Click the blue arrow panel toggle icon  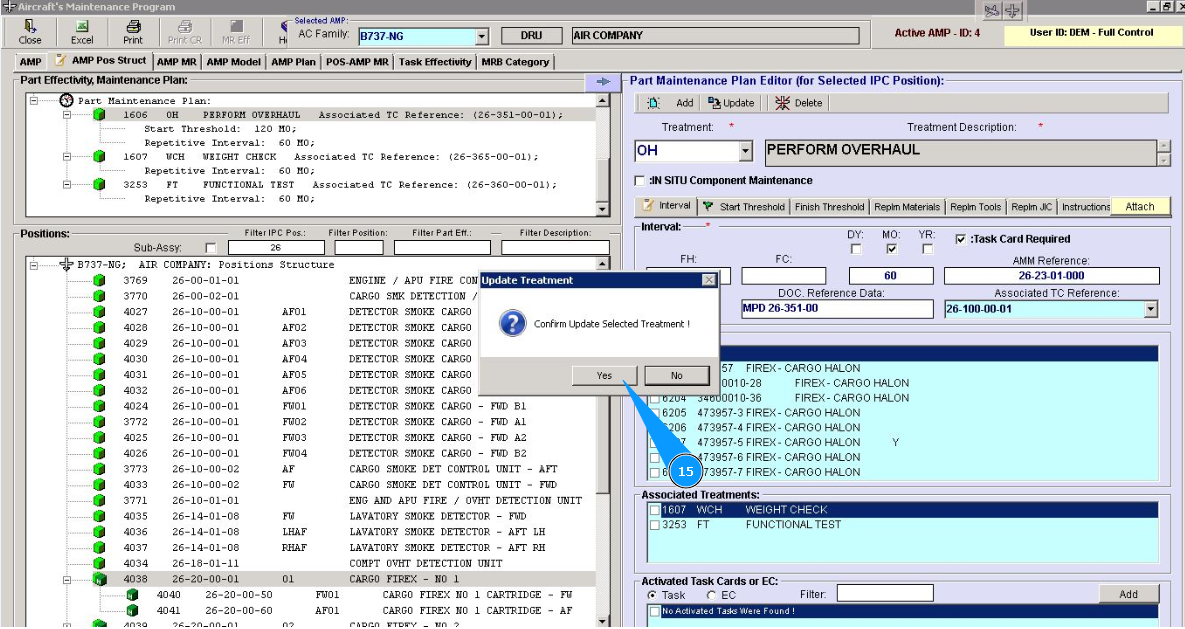coord(603,82)
